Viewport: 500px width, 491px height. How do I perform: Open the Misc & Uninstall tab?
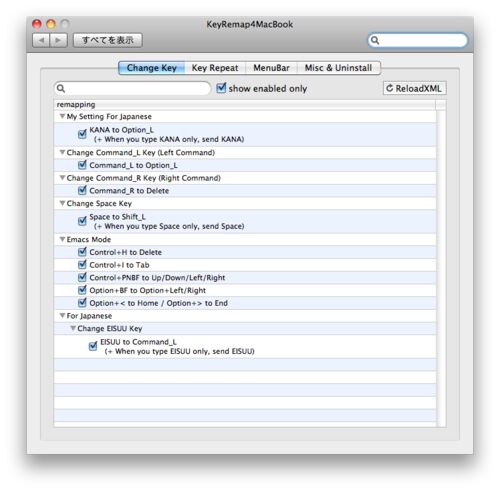tap(338, 68)
